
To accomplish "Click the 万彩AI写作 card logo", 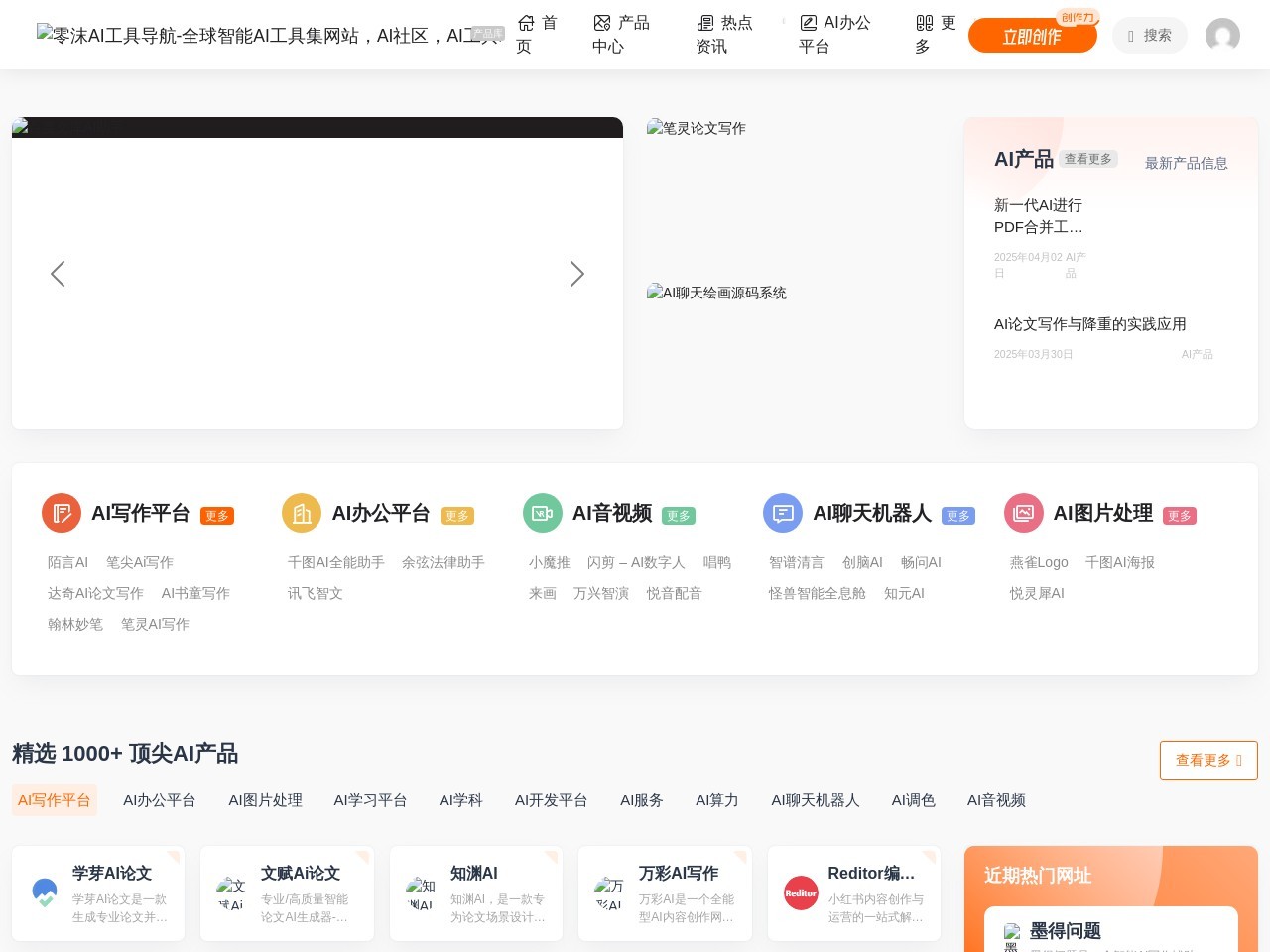I will (610, 892).
